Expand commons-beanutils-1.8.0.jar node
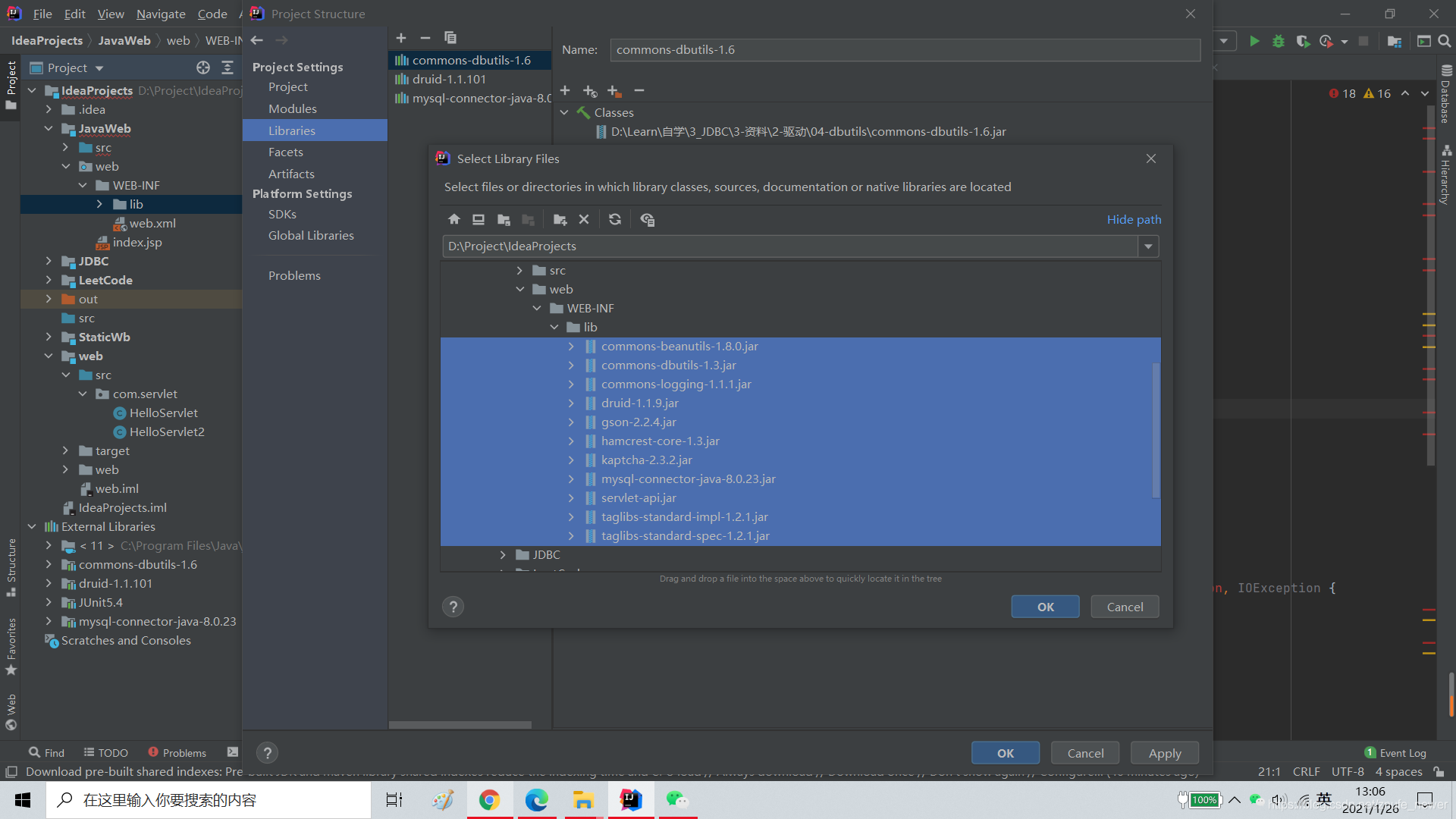Image resolution: width=1456 pixels, height=819 pixels. coord(571,347)
